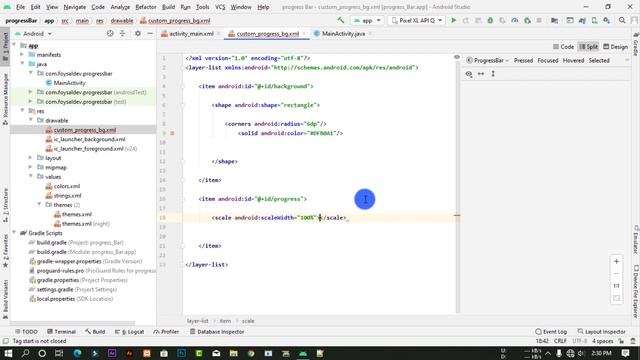
Task: Click the Collapse All icon in the Project panel
Action: (x=122, y=33)
